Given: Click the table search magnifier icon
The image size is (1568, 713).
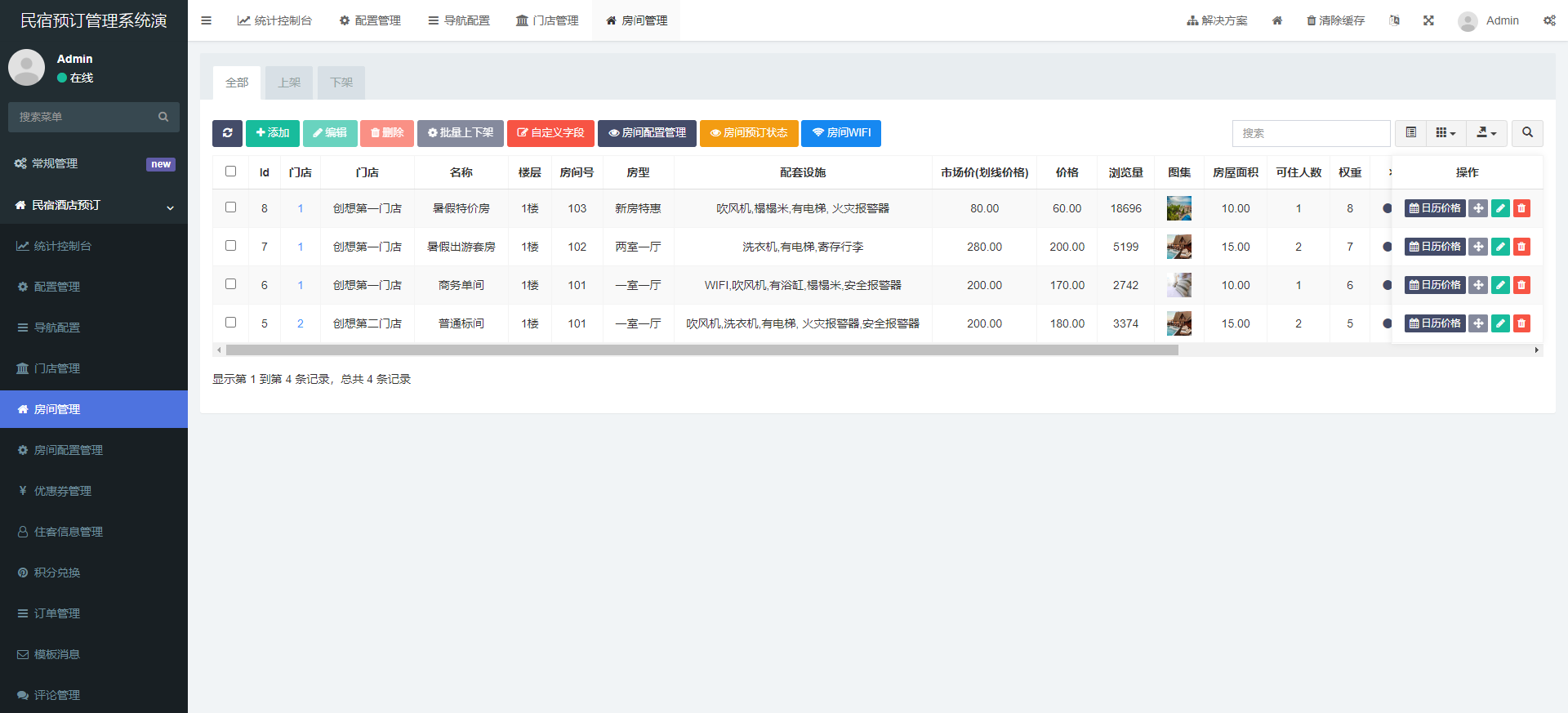Looking at the screenshot, I should tap(1527, 133).
